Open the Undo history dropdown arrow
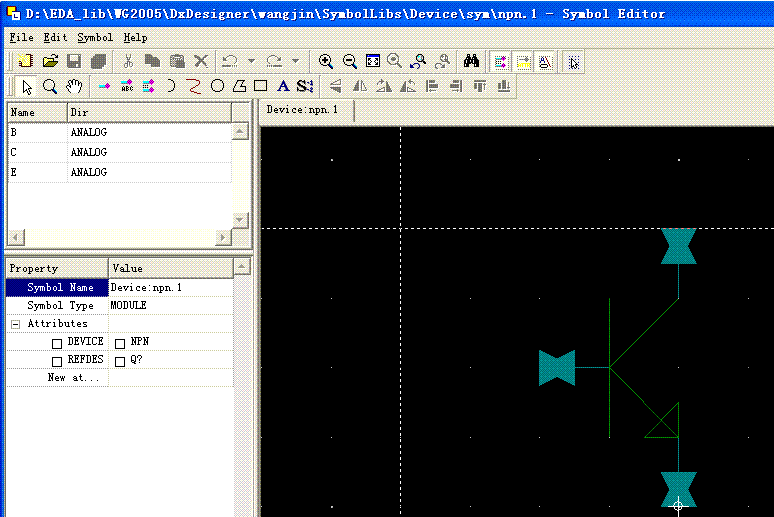Image resolution: width=774 pixels, height=517 pixels. 251,61
